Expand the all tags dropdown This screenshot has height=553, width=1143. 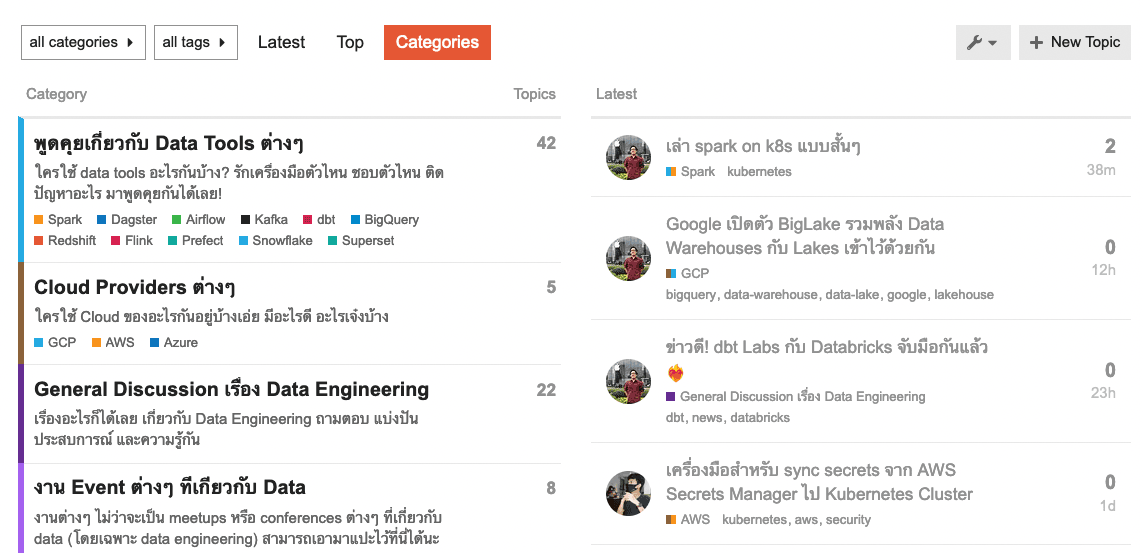[x=195, y=42]
